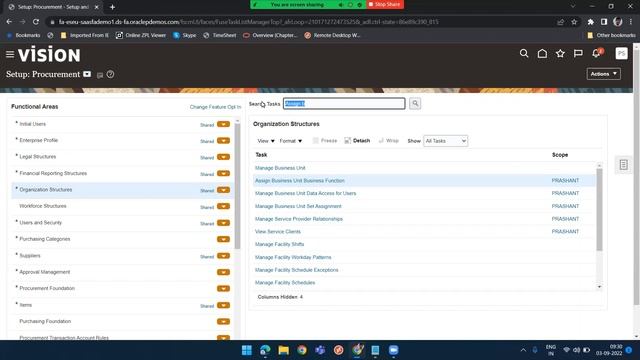Click PRASHANT scope for View Service Clients
This screenshot has height=360, width=640.
565,231
